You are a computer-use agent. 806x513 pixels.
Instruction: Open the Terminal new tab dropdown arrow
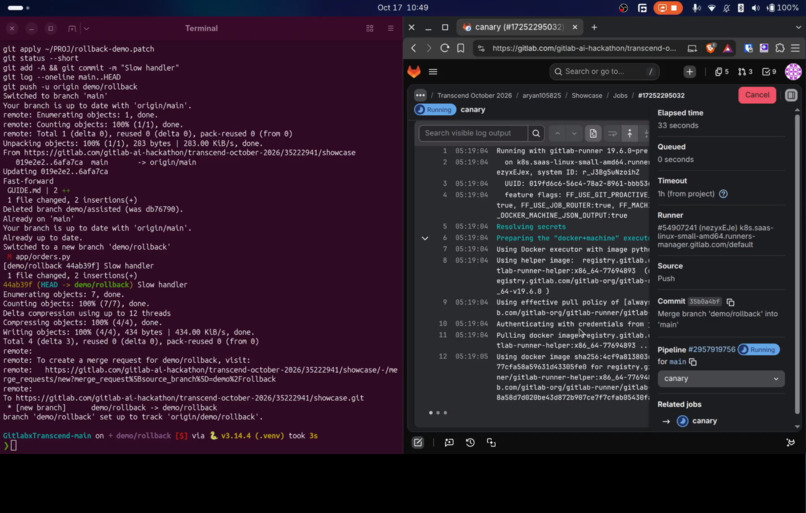point(86,28)
